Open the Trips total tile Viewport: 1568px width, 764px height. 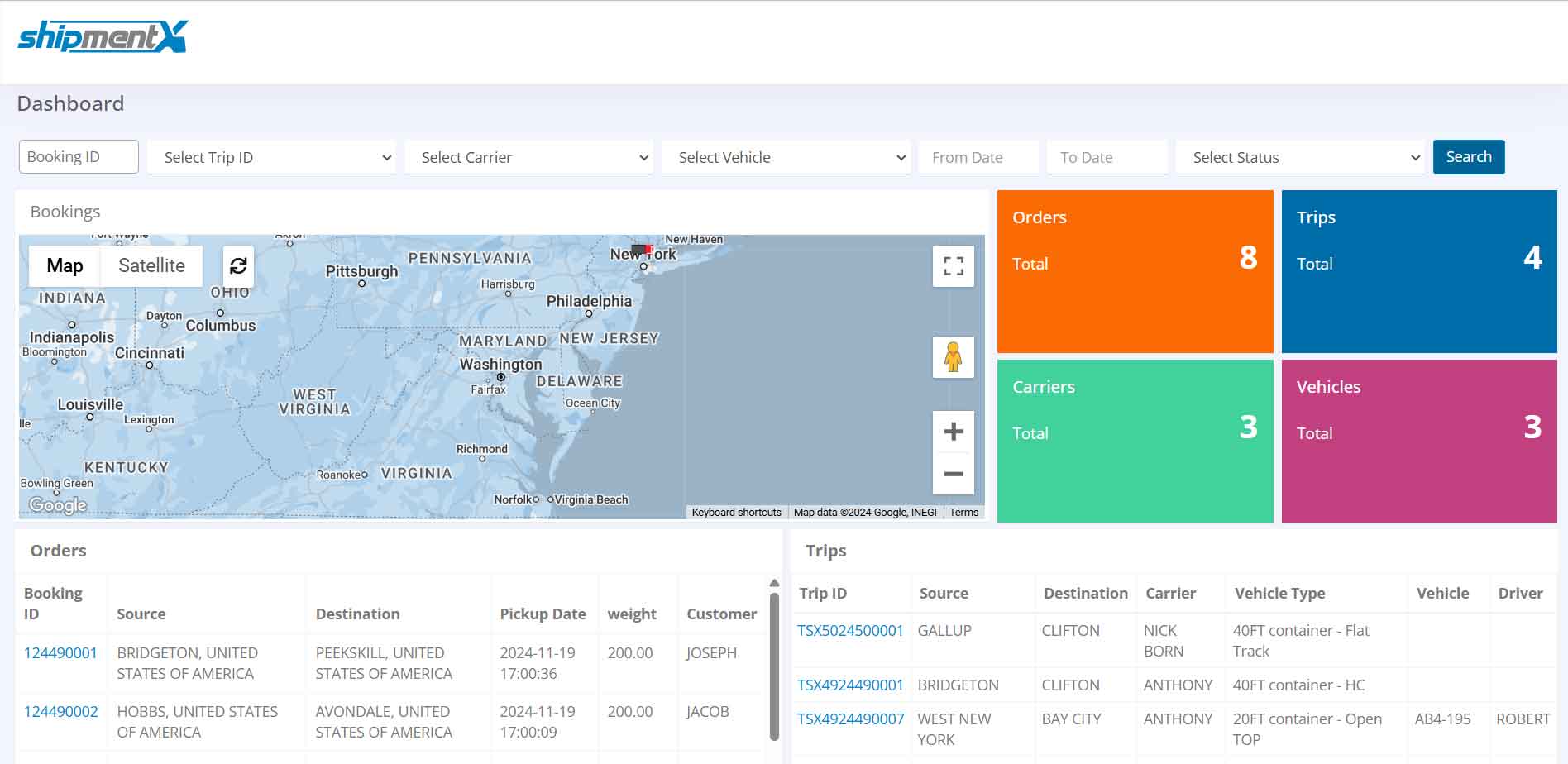tap(1419, 271)
